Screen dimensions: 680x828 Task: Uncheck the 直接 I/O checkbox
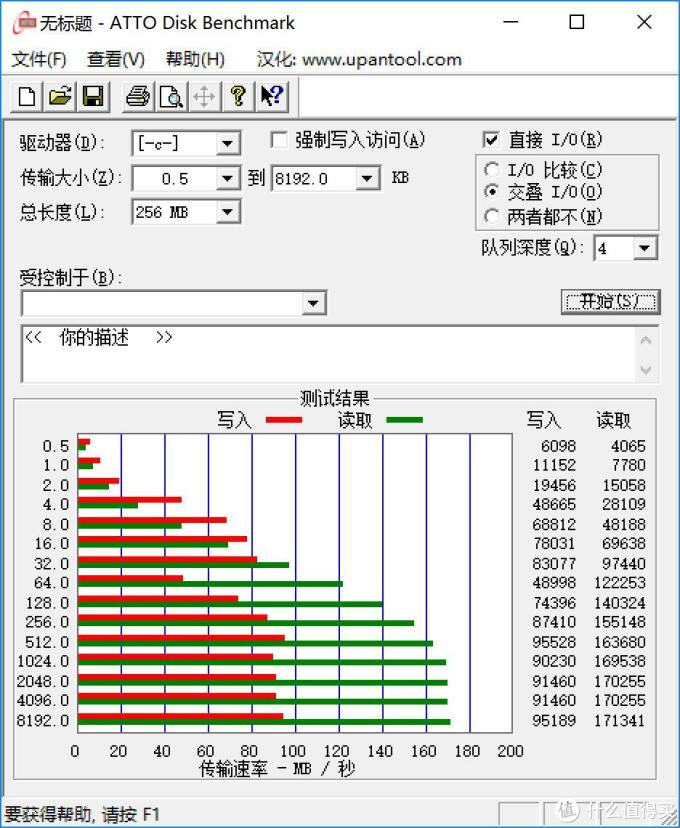[x=491, y=140]
